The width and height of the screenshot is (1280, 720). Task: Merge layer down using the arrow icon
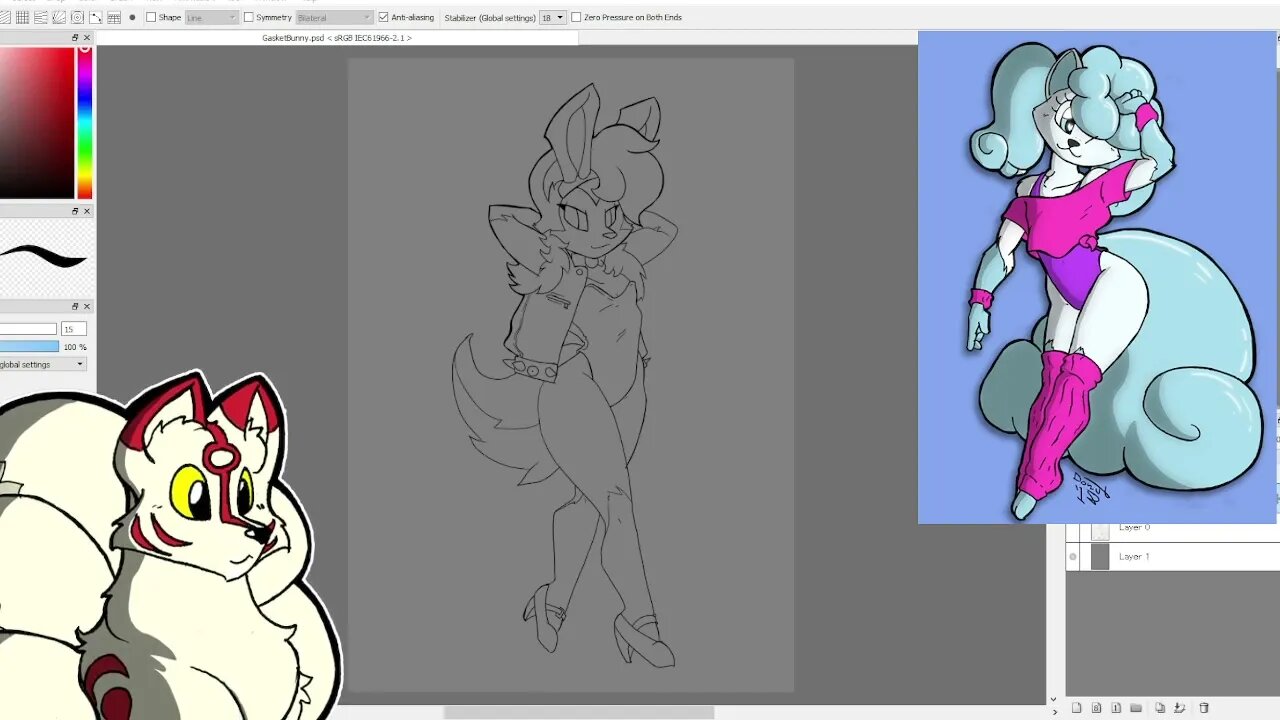pyautogui.click(x=1179, y=708)
